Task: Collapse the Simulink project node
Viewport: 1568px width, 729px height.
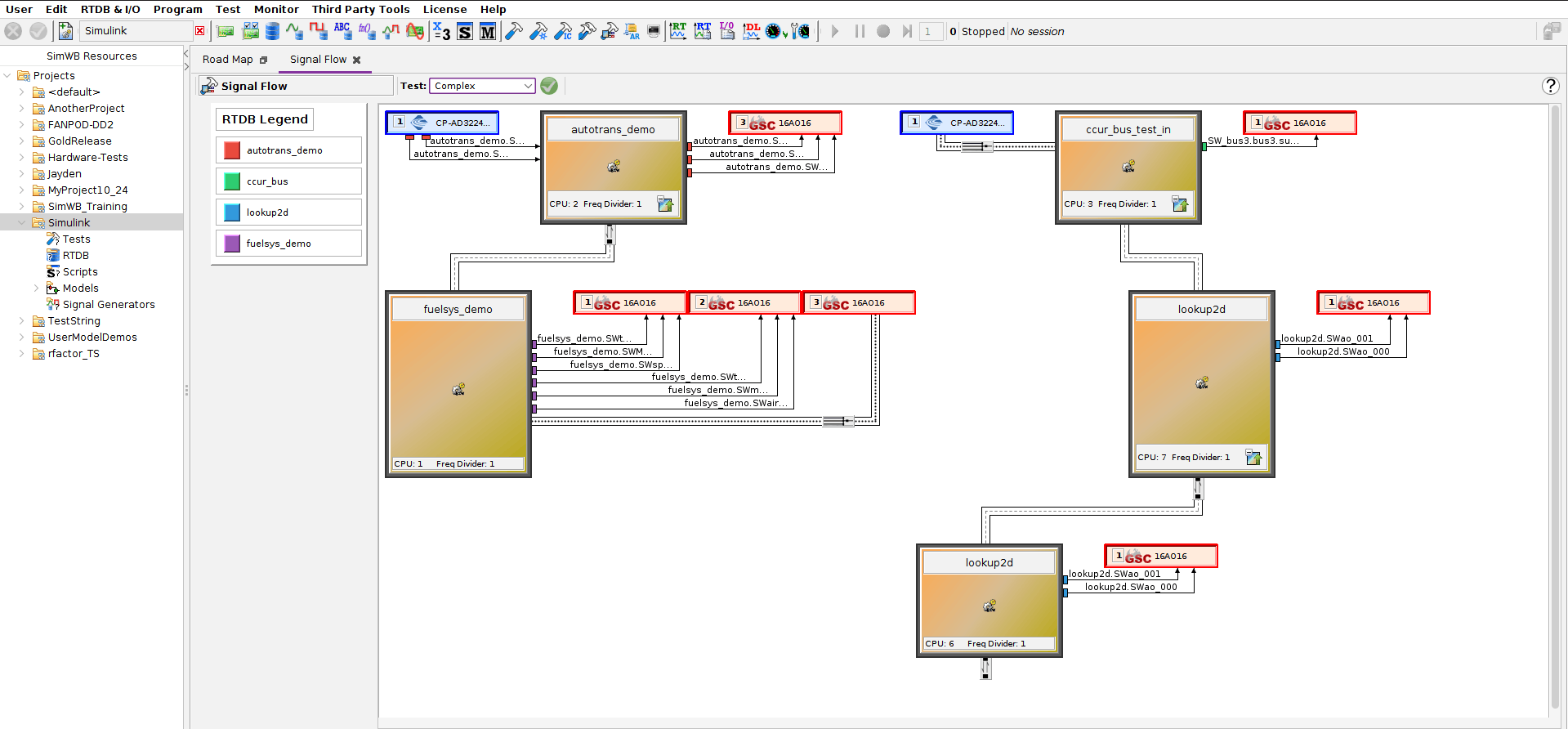Action: click(x=22, y=223)
